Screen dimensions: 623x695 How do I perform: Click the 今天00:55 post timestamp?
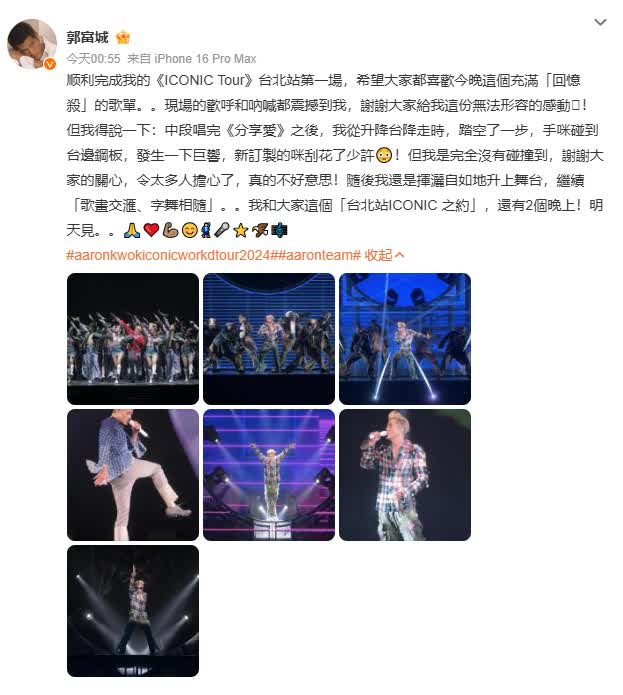(93, 59)
